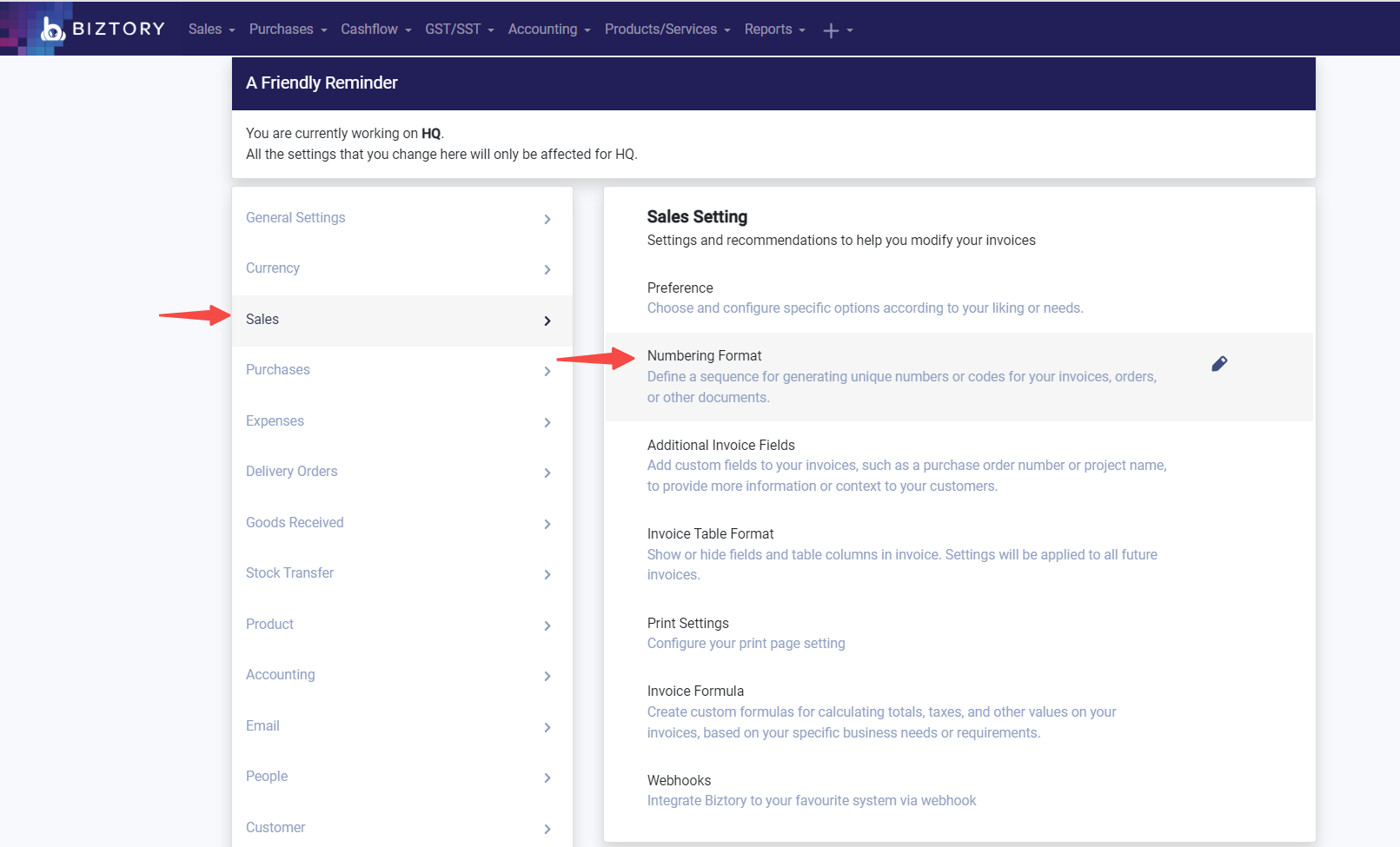Click the dropdown caret next to plus icon
Screen dimensions: 1400x847
tap(850, 30)
